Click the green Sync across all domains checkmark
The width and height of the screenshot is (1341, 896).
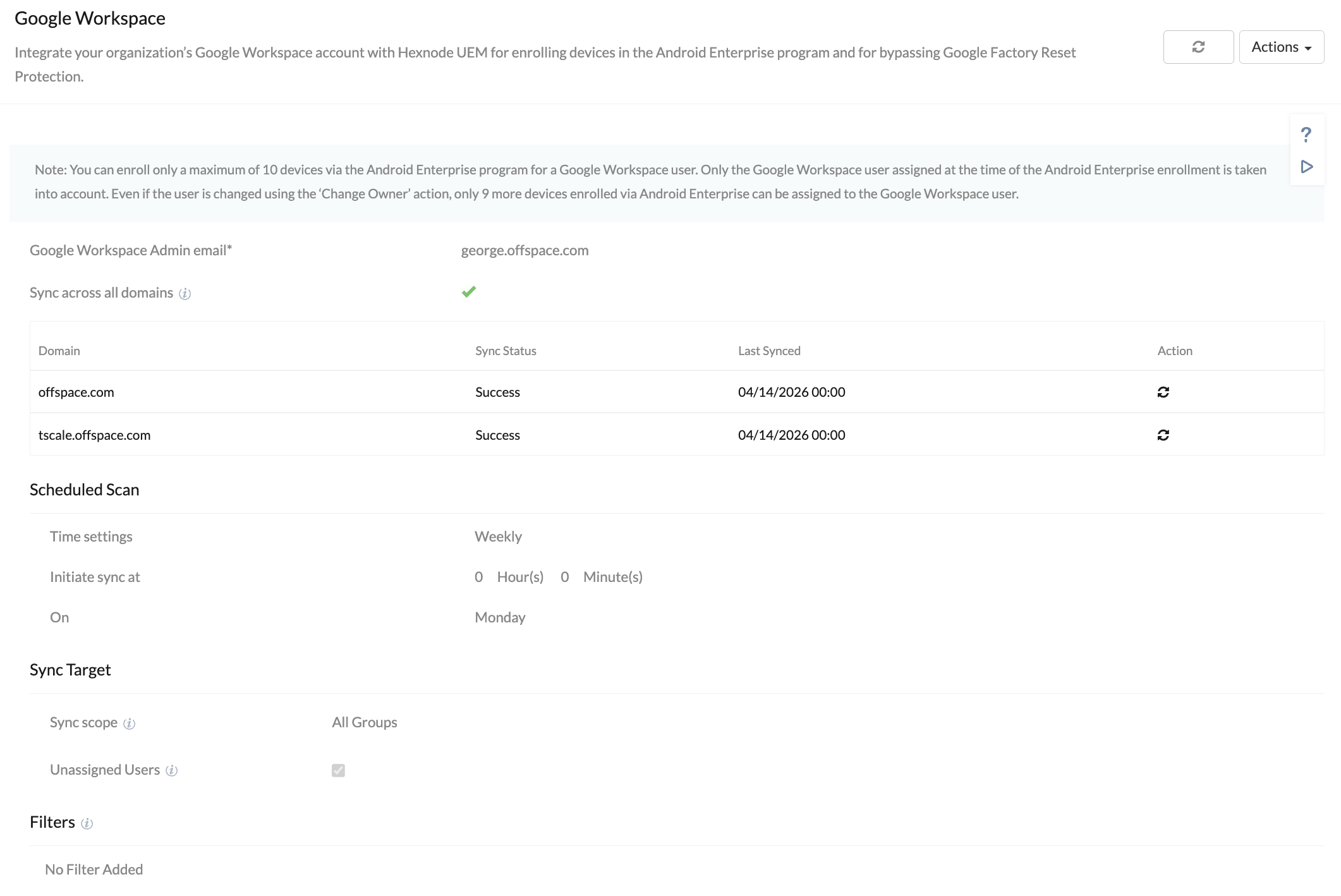[x=468, y=292]
